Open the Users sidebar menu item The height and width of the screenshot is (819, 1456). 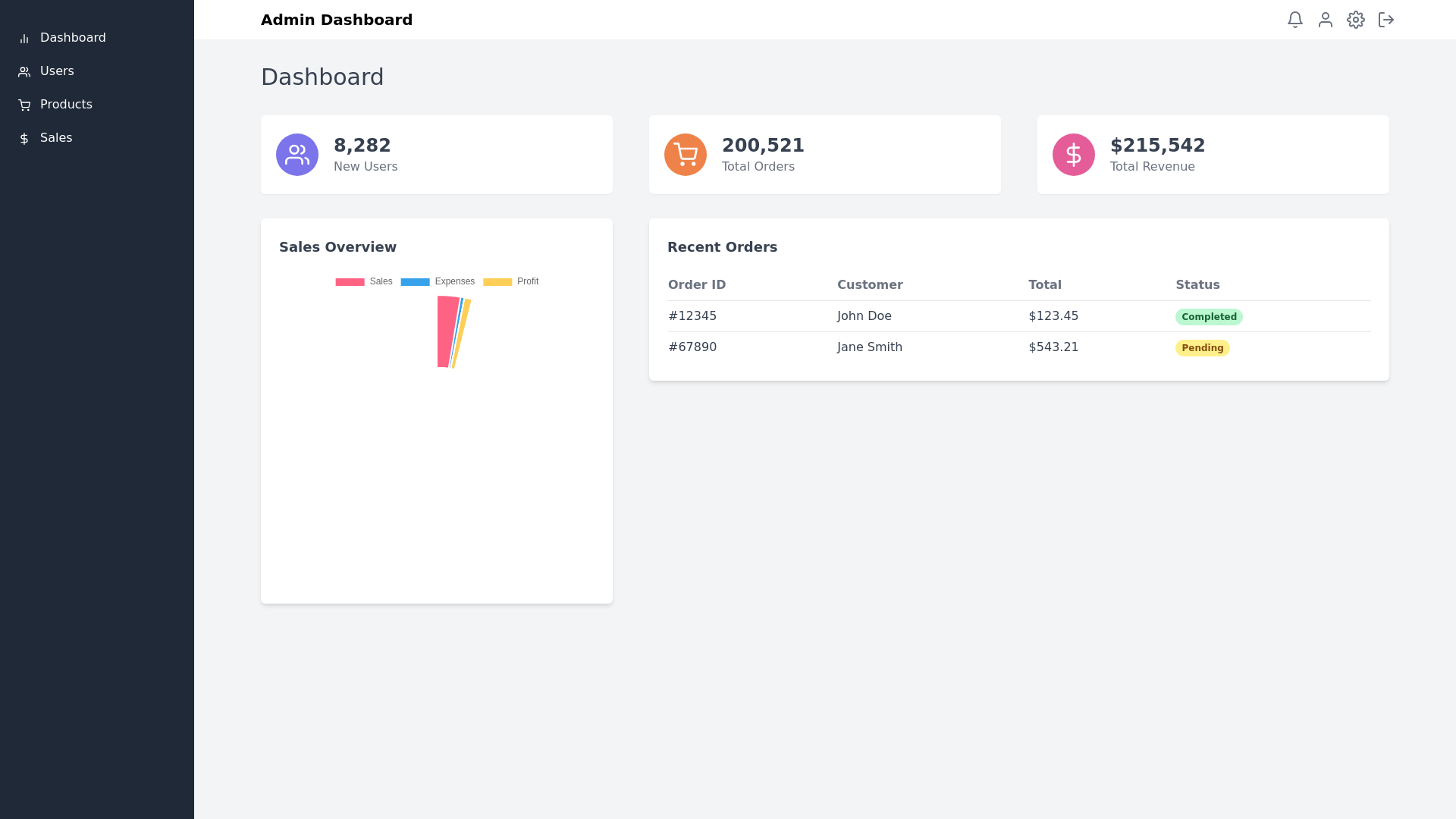click(x=97, y=71)
